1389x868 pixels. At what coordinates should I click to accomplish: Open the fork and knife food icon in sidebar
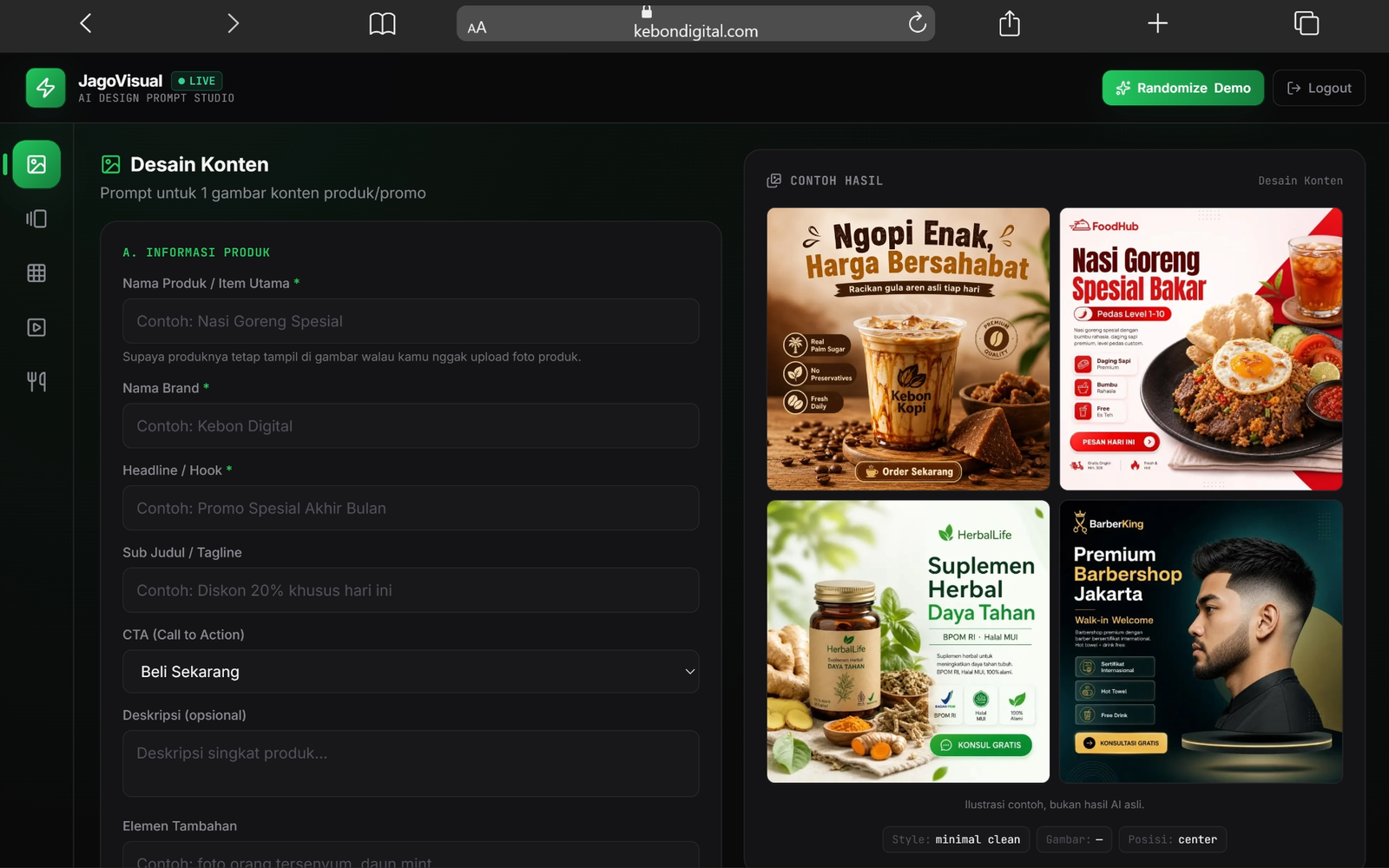click(x=36, y=381)
